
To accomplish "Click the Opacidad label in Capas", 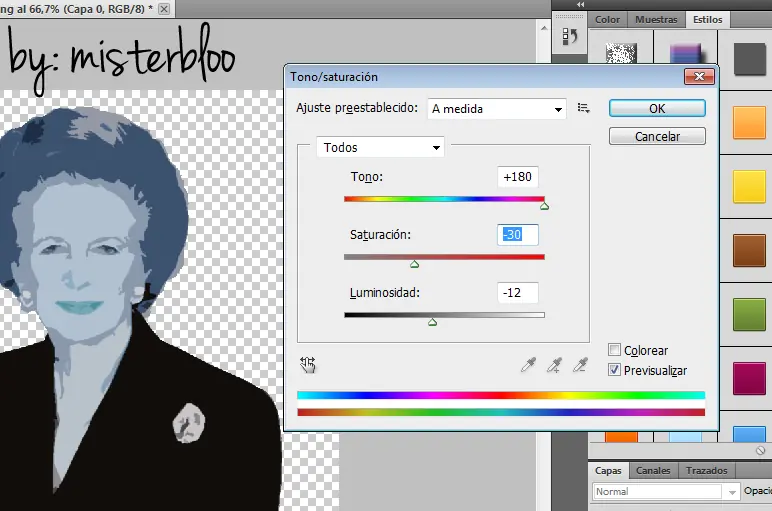I will click(x=758, y=491).
